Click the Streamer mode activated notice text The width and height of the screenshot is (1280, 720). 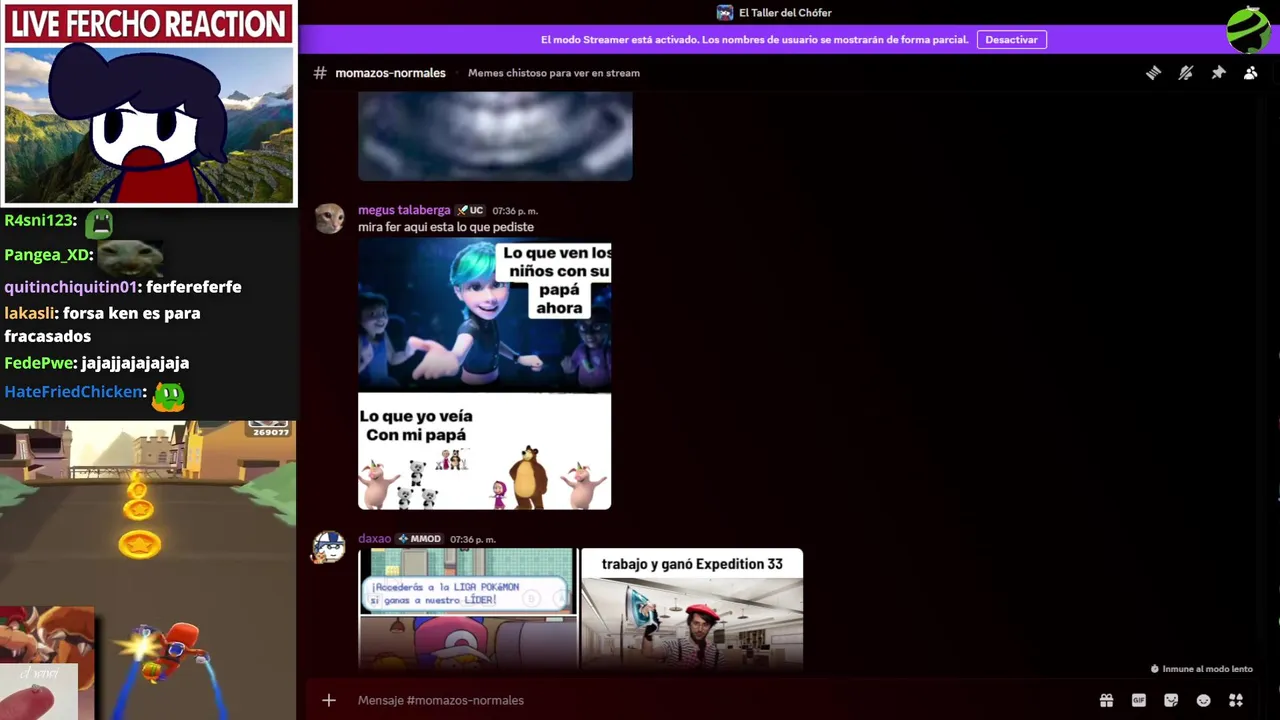click(x=755, y=40)
